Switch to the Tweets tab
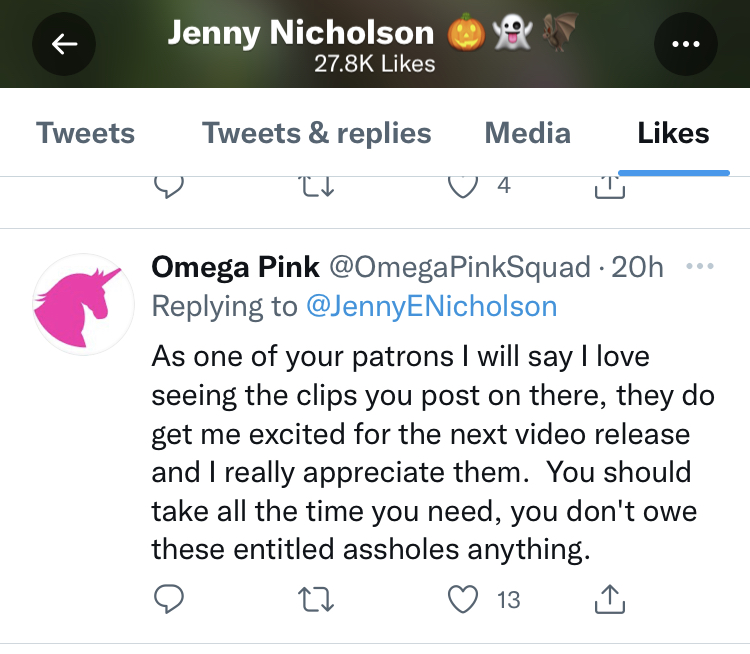750x654 pixels. [x=85, y=133]
